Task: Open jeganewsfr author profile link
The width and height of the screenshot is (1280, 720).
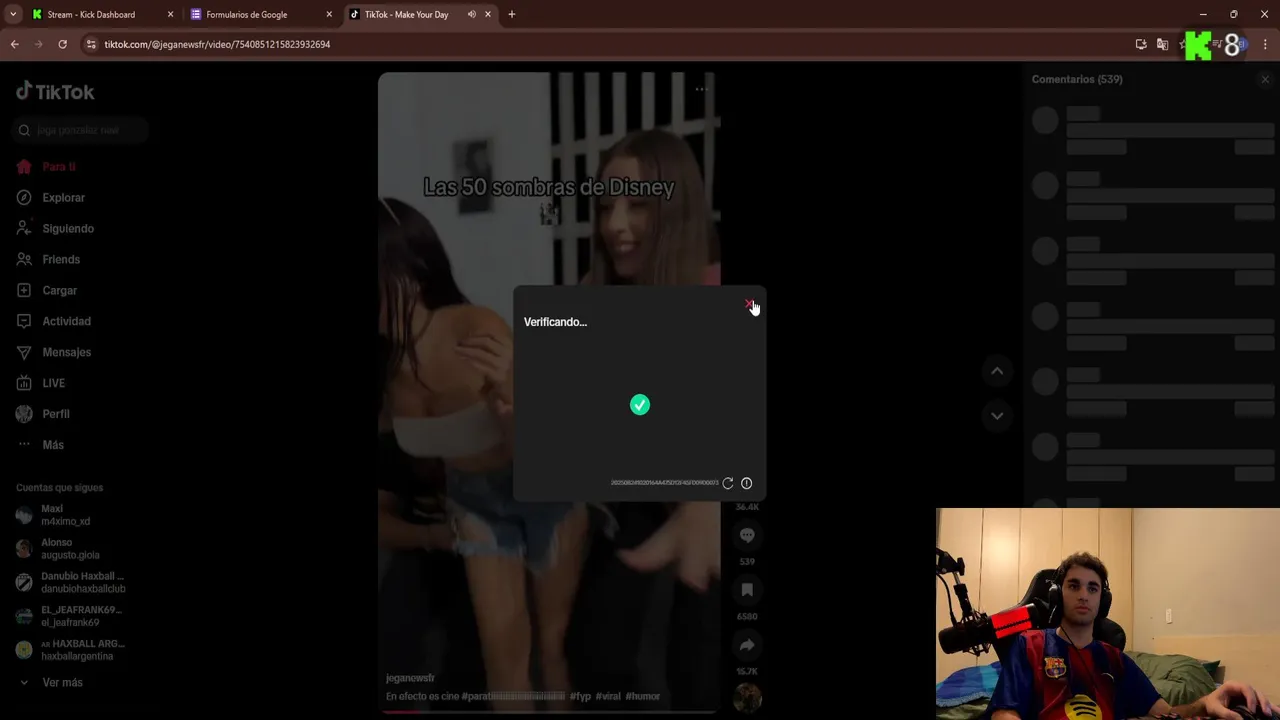Action: (410, 678)
